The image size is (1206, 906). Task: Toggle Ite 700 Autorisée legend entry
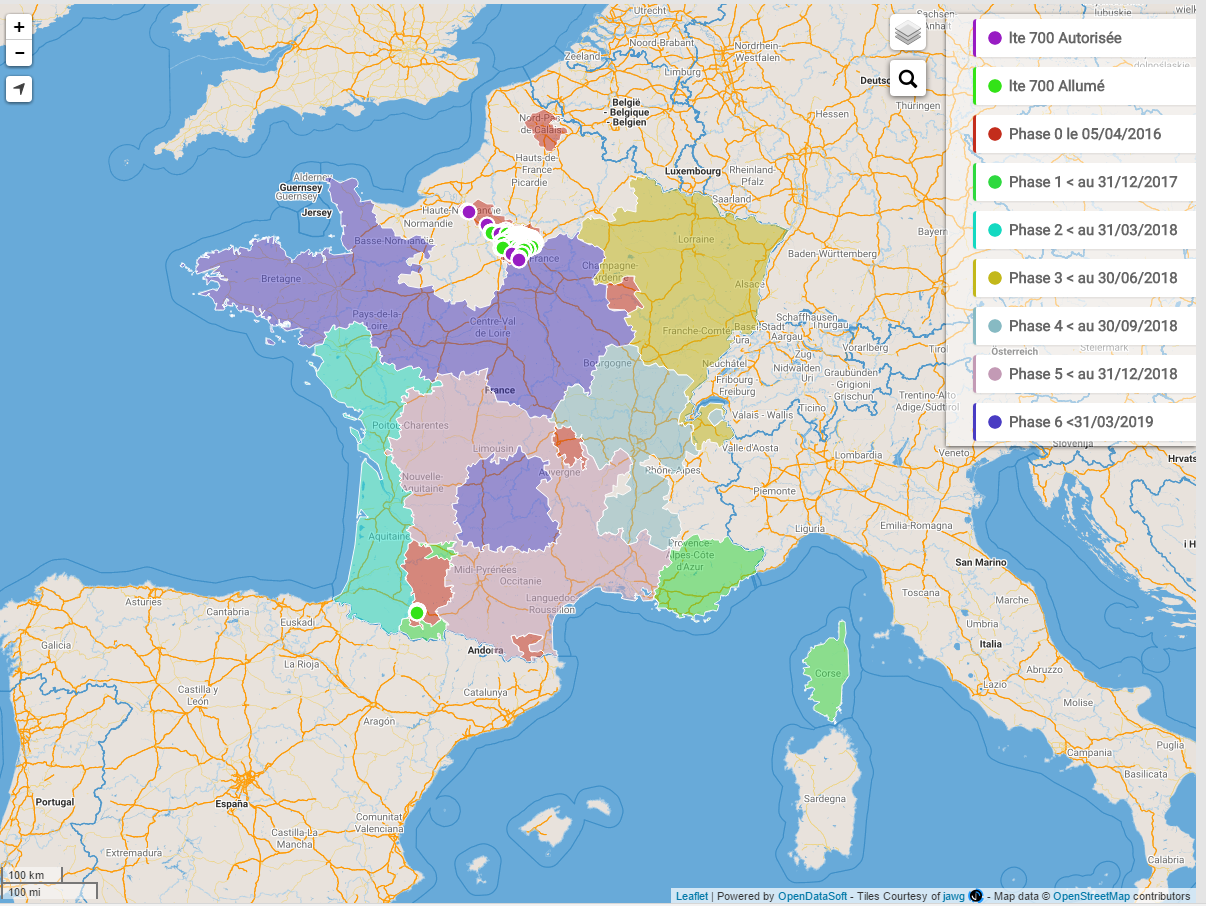1084,38
